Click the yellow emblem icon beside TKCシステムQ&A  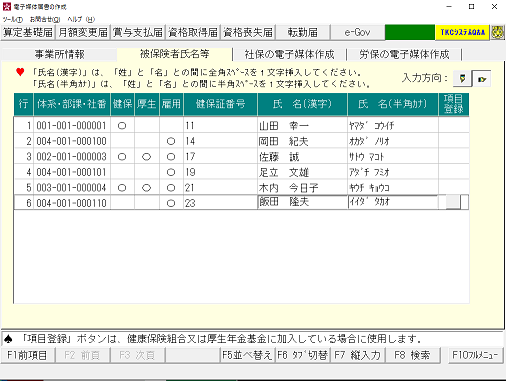(498, 32)
